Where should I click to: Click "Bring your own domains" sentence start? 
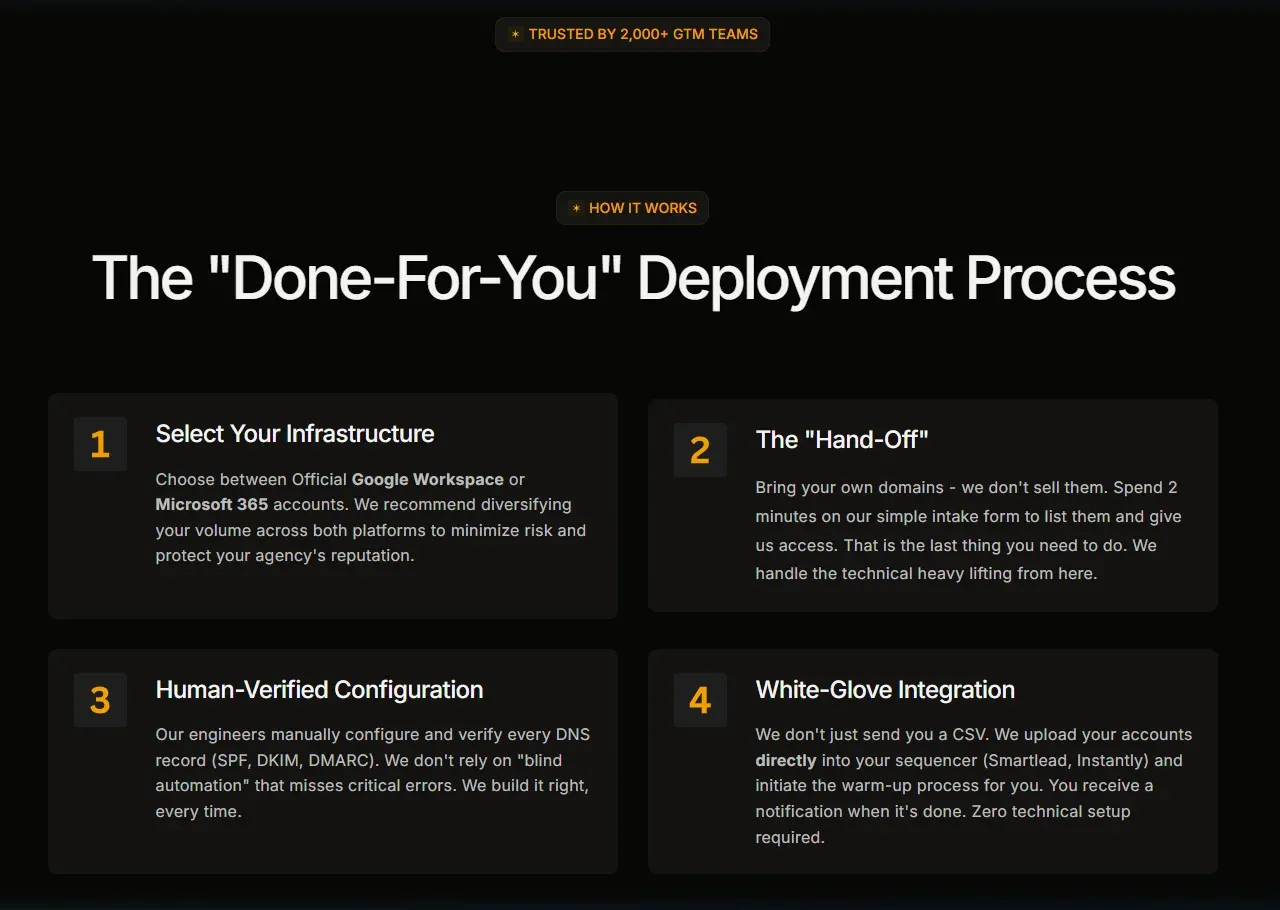pos(849,487)
